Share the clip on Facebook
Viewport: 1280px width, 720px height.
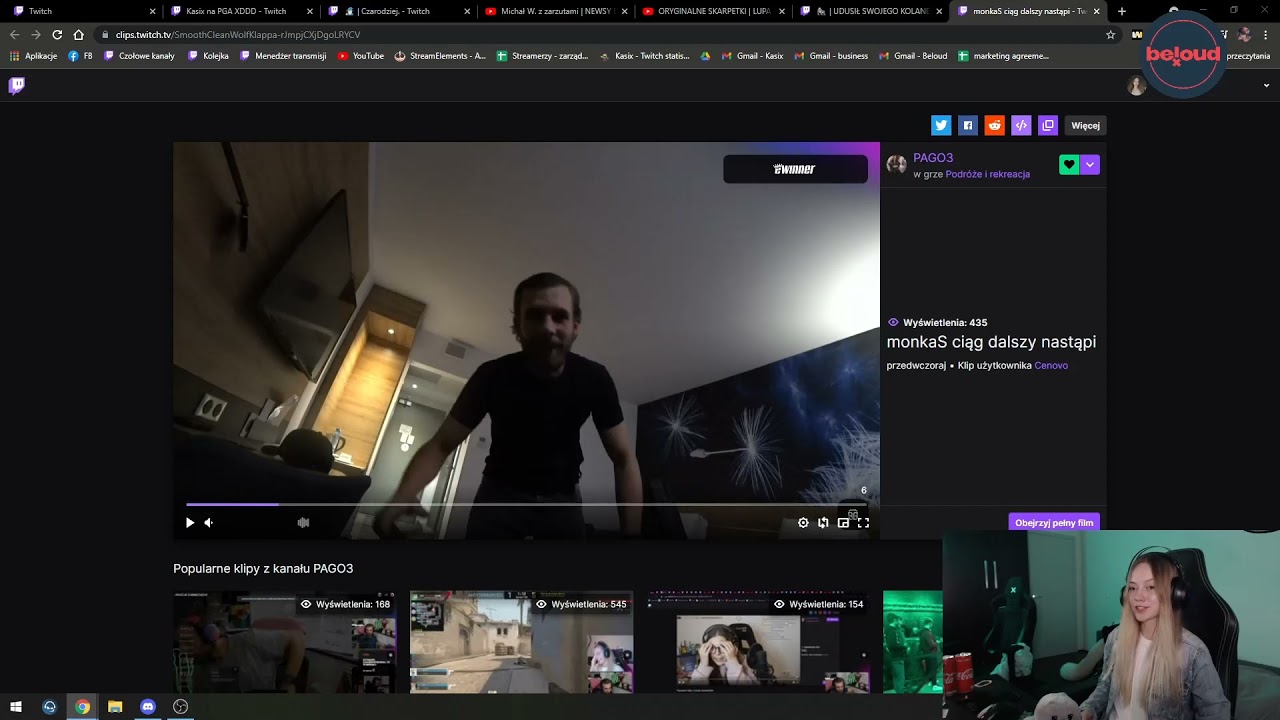pos(967,125)
